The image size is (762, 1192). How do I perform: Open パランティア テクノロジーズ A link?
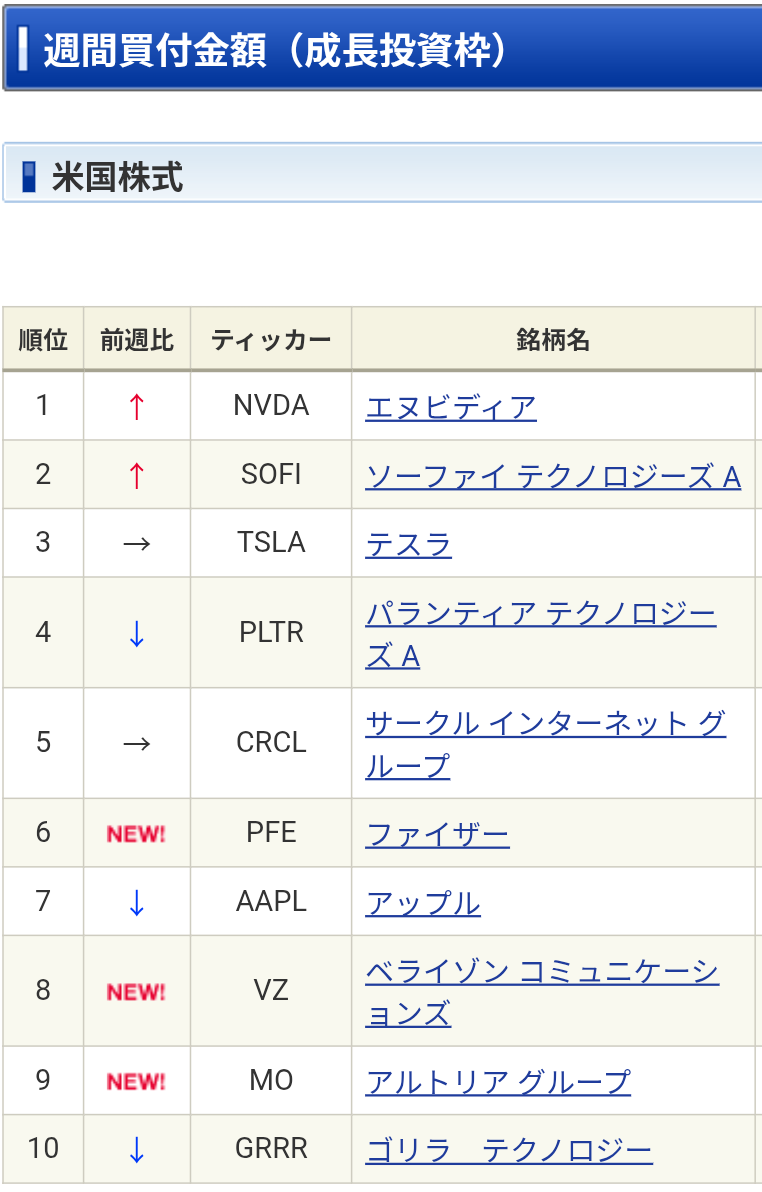(x=541, y=634)
